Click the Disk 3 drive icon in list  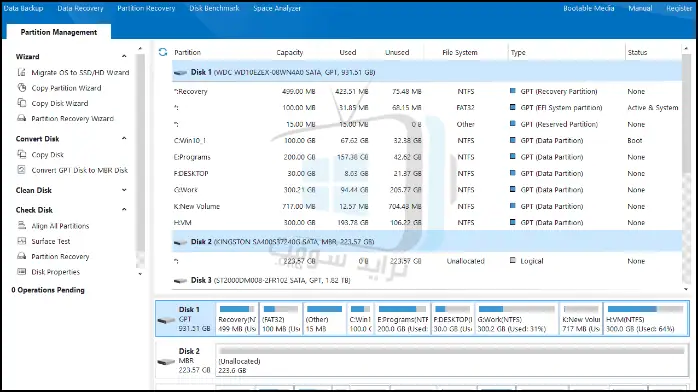point(180,281)
